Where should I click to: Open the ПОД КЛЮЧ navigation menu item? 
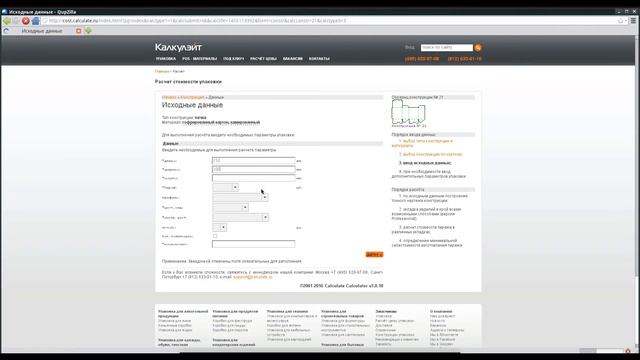(233, 59)
